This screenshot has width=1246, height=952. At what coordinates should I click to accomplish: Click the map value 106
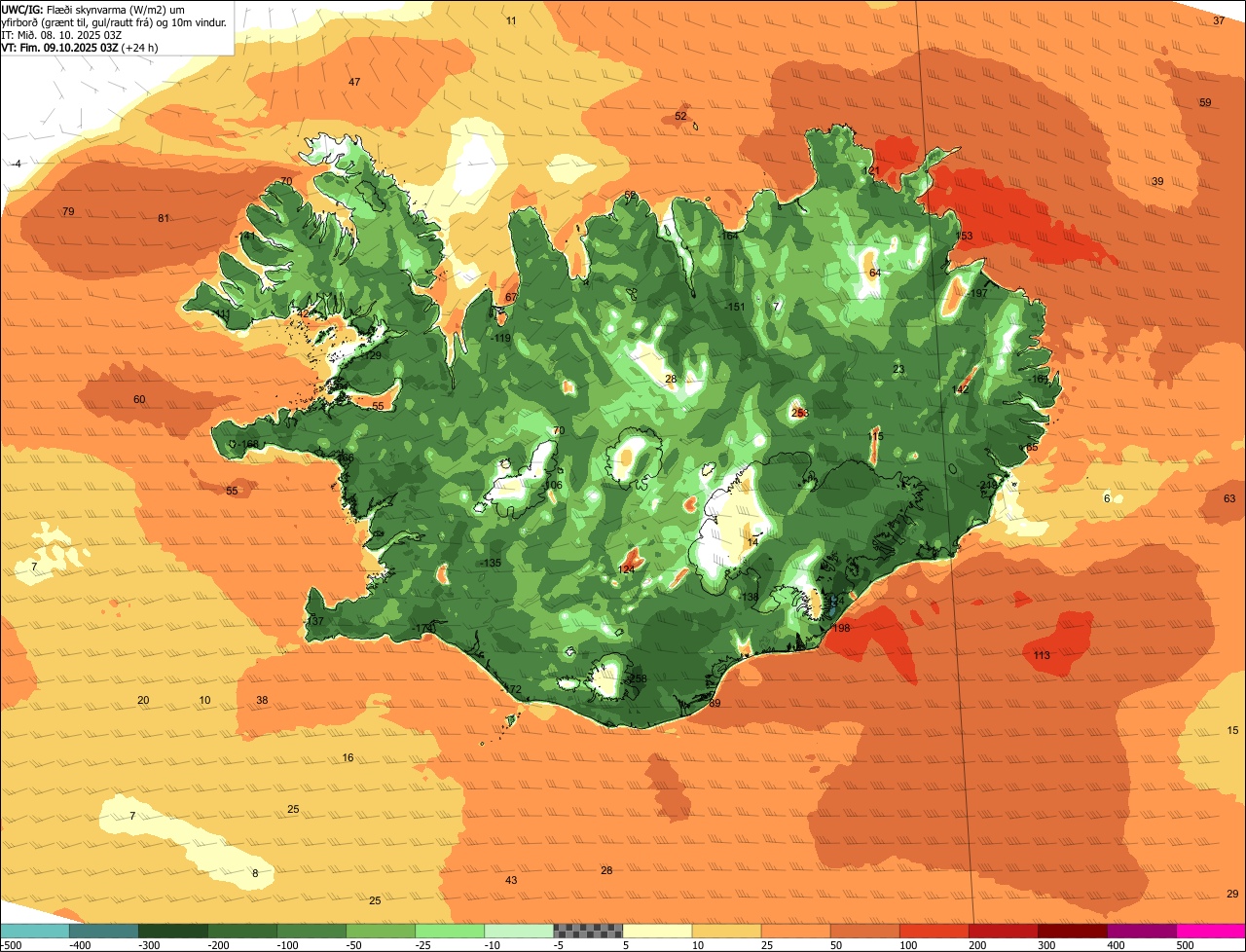click(x=553, y=485)
